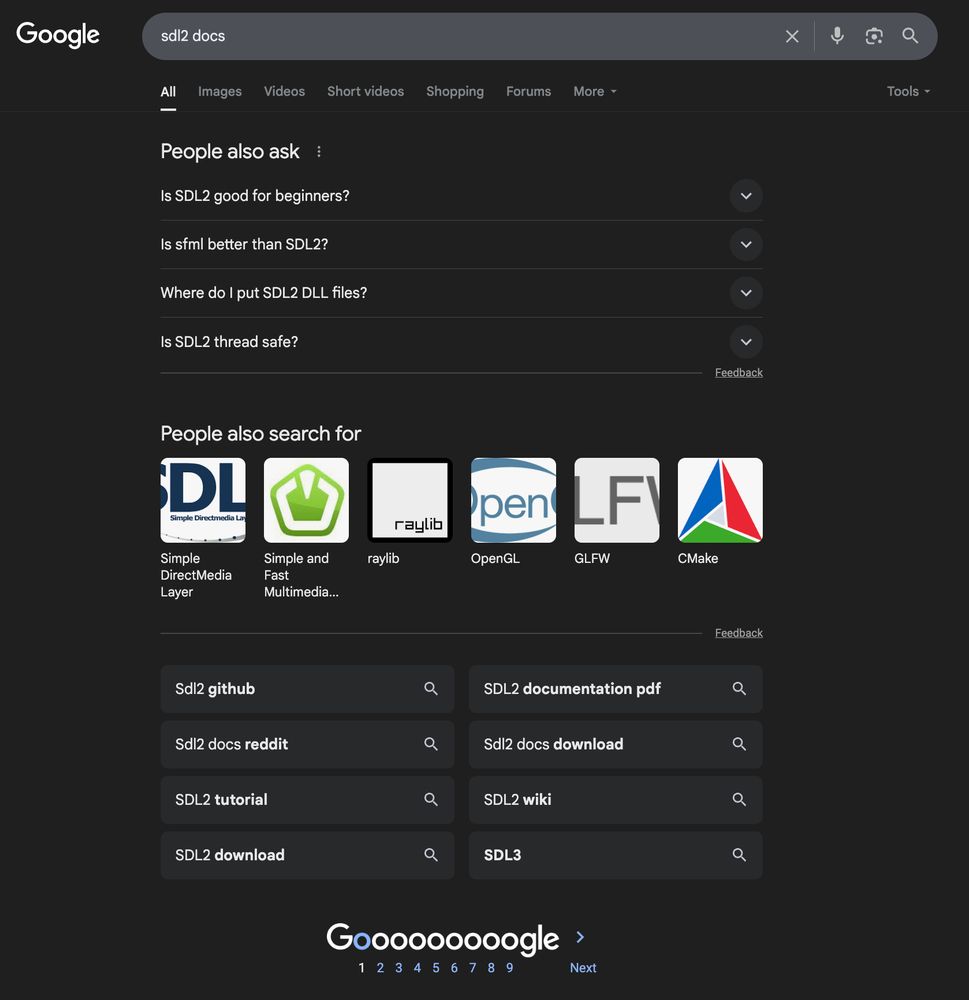The height and width of the screenshot is (1000, 969).
Task: Go to results page 9
Action: click(510, 967)
